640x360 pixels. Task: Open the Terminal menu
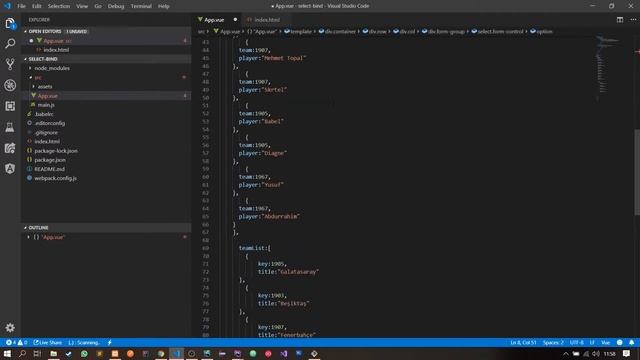click(141, 6)
